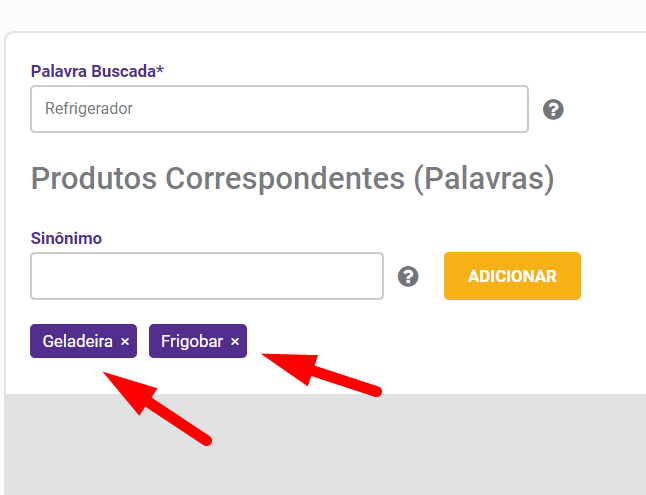This screenshot has width=646, height=495.
Task: Focus the Palavra Buscada text field
Action: point(279,109)
